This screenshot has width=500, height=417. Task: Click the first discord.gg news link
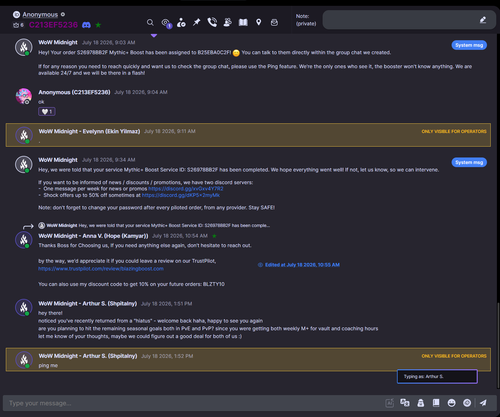(186, 189)
